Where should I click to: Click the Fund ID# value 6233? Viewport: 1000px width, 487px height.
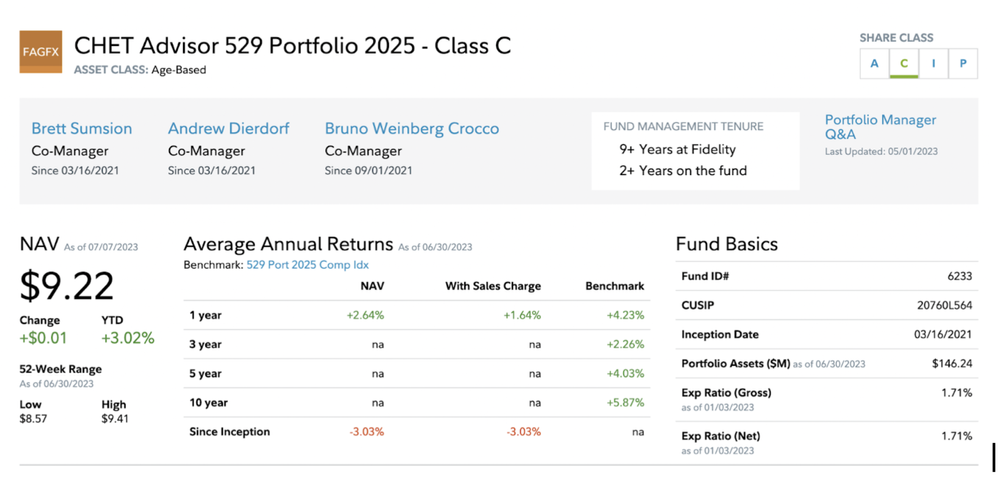pos(959,276)
